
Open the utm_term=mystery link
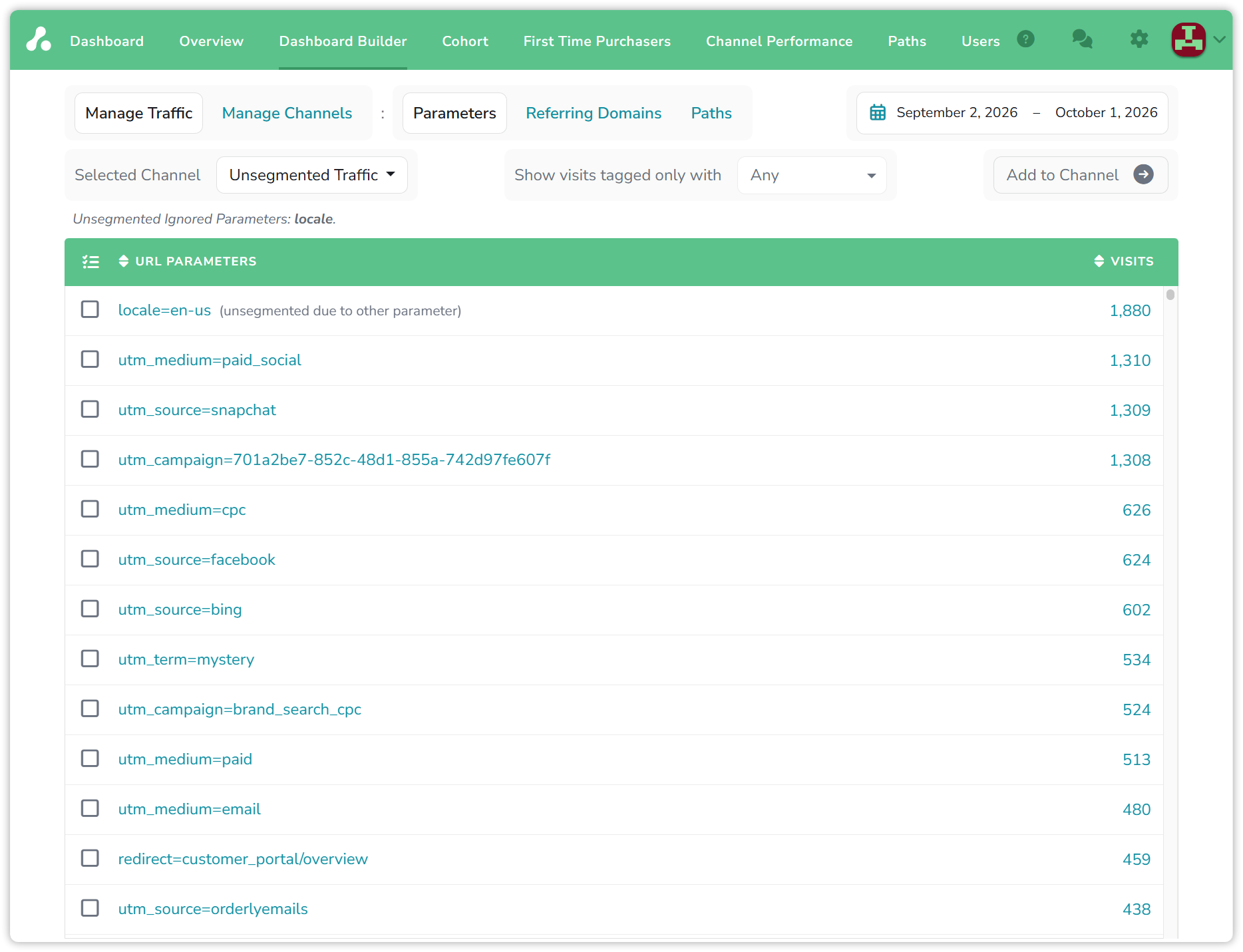[x=186, y=659]
